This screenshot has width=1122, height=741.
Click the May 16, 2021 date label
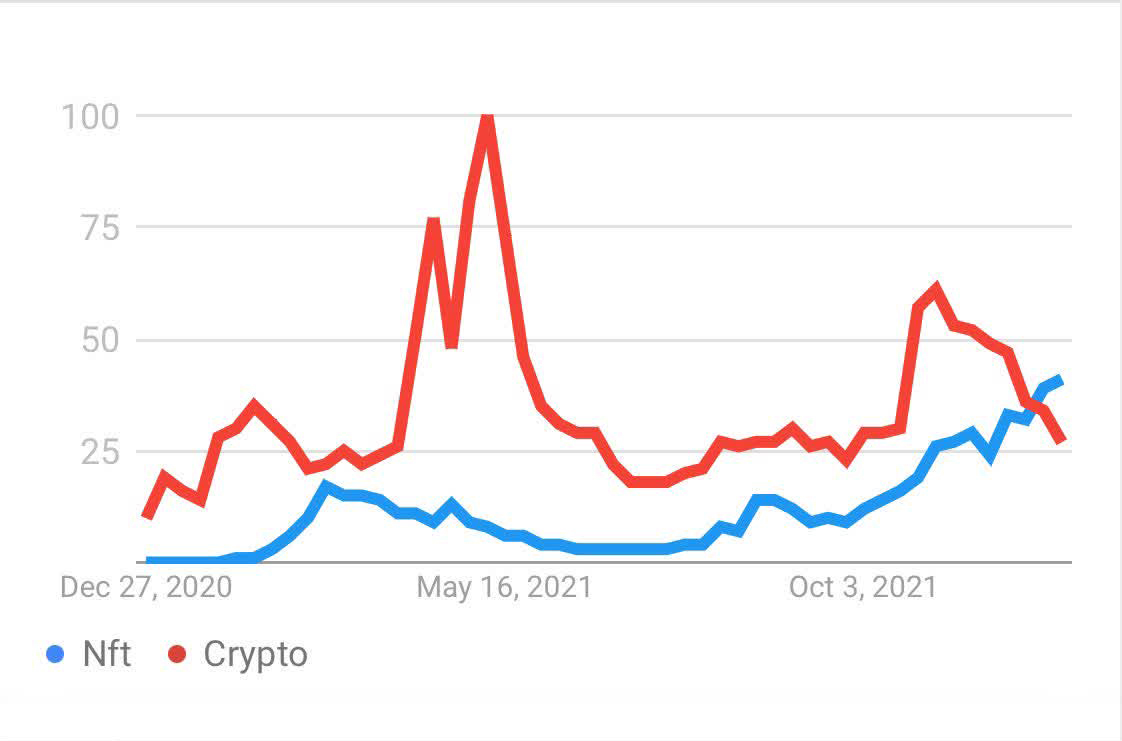[x=504, y=587]
